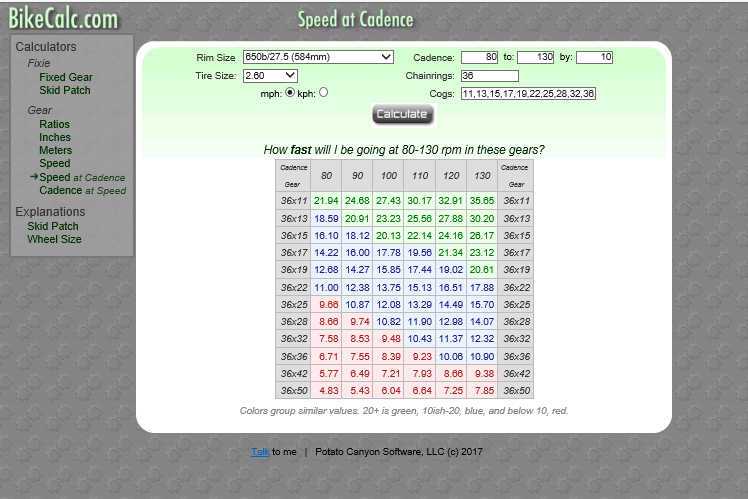Viewport: 748px width, 499px height.
Task: Click the Calculate button
Action: tap(403, 114)
